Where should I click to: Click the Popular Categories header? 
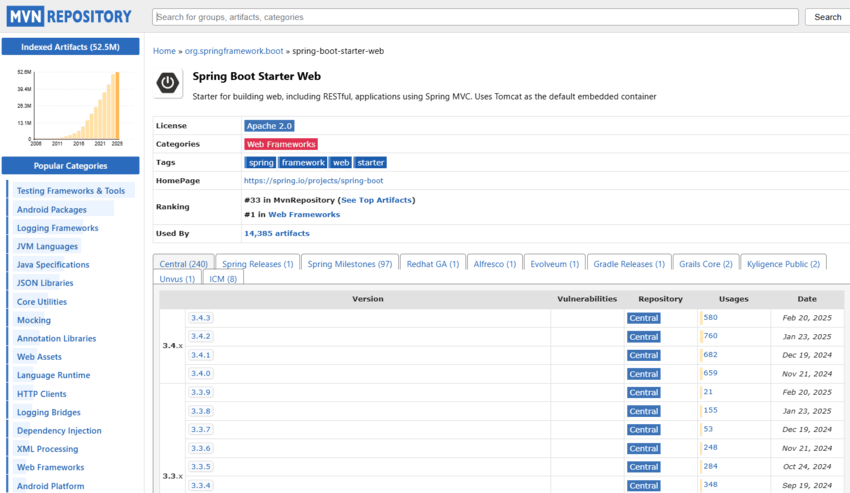70,166
